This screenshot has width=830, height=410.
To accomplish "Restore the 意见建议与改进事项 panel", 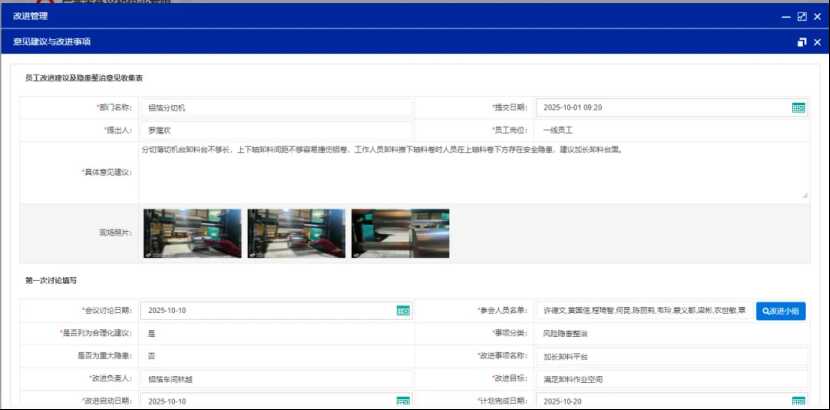I will pos(801,42).
